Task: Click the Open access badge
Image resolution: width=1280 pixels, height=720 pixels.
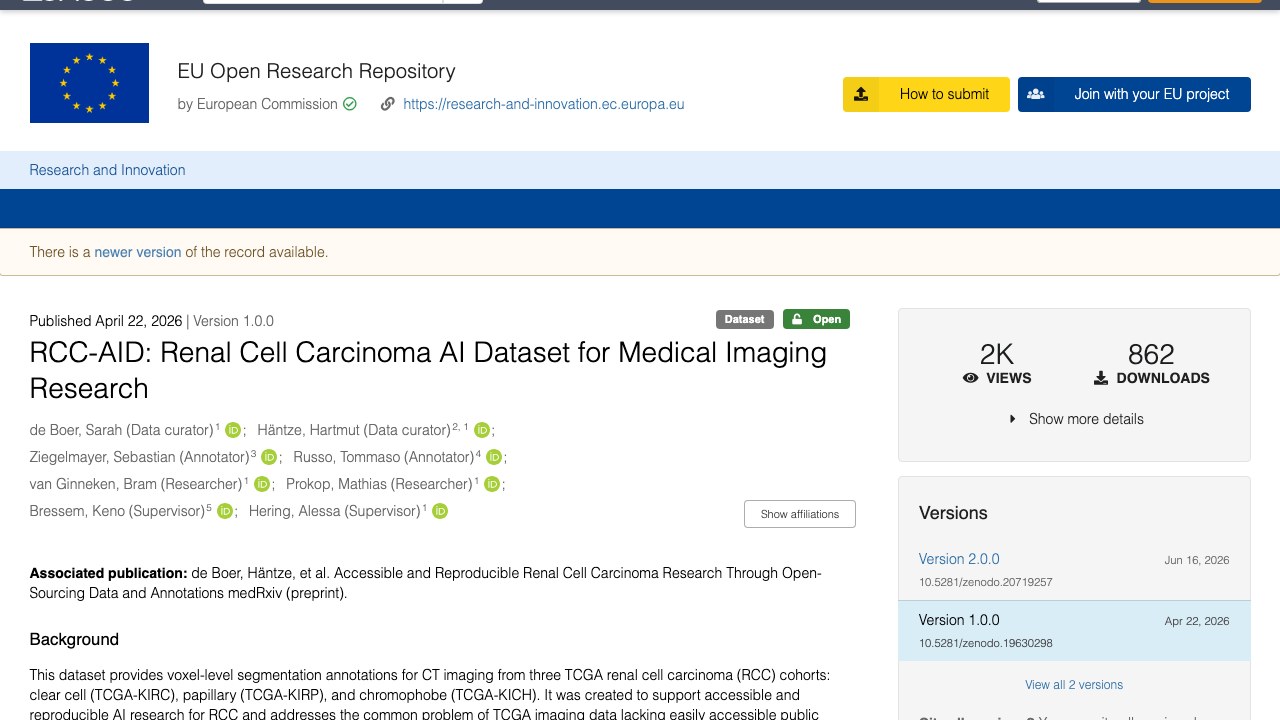Action: (x=816, y=319)
